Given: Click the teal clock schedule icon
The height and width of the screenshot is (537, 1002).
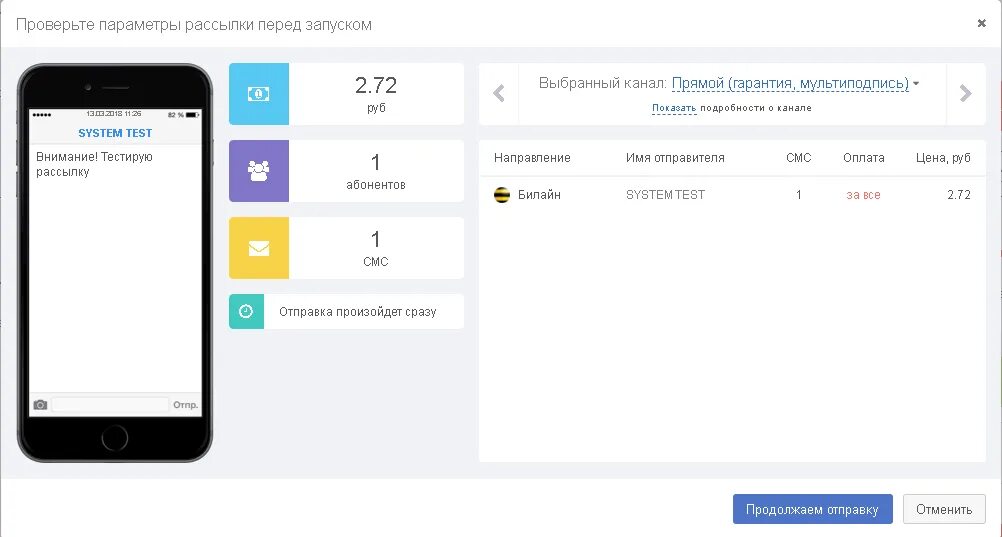Looking at the screenshot, I should (x=246, y=311).
